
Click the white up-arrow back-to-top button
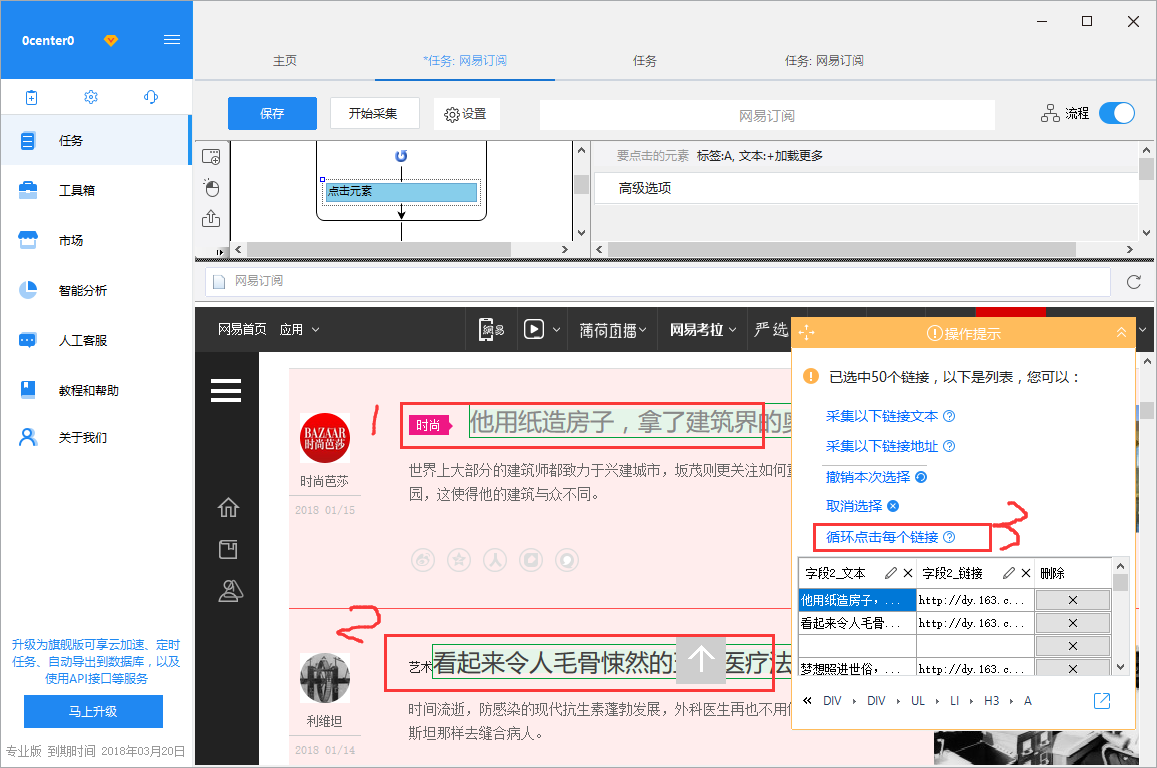pyautogui.click(x=701, y=659)
